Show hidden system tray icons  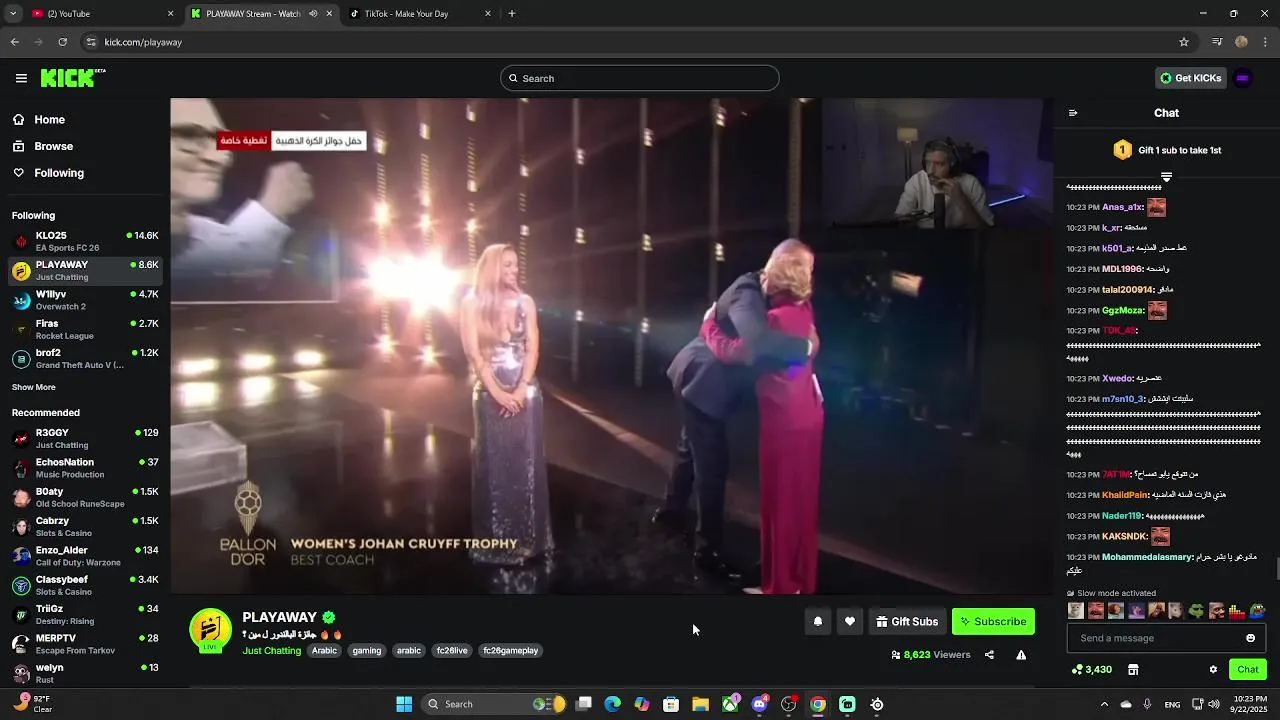click(x=1104, y=704)
